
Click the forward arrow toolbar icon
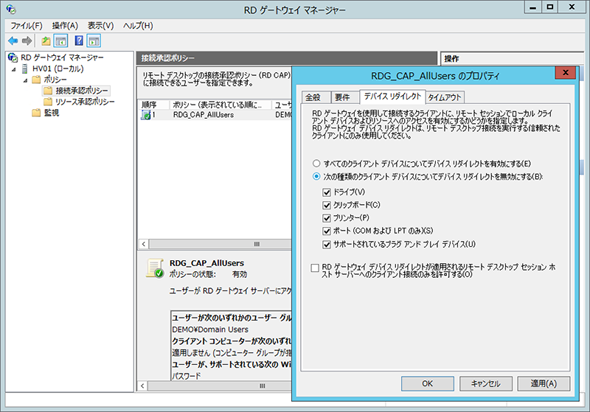click(x=27, y=41)
